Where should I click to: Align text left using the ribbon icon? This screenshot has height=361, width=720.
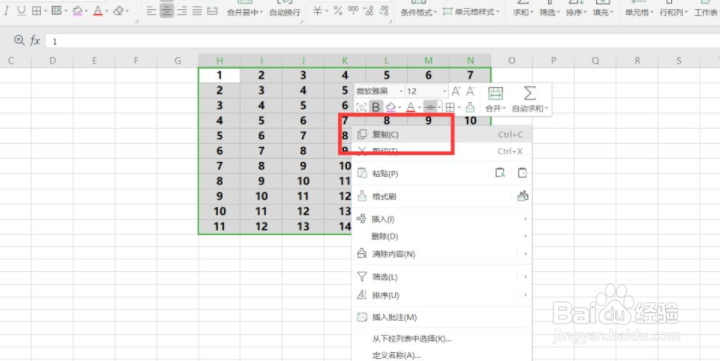[x=152, y=11]
